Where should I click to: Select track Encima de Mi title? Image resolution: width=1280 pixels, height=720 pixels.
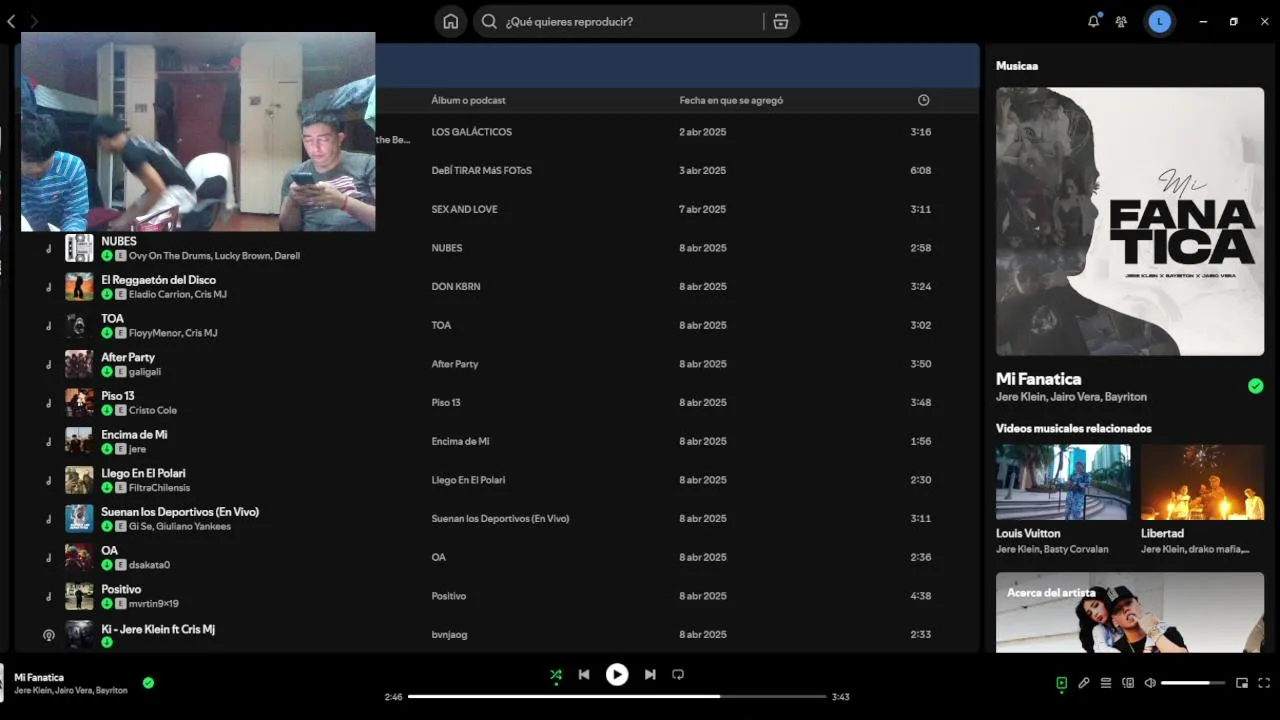pos(134,435)
